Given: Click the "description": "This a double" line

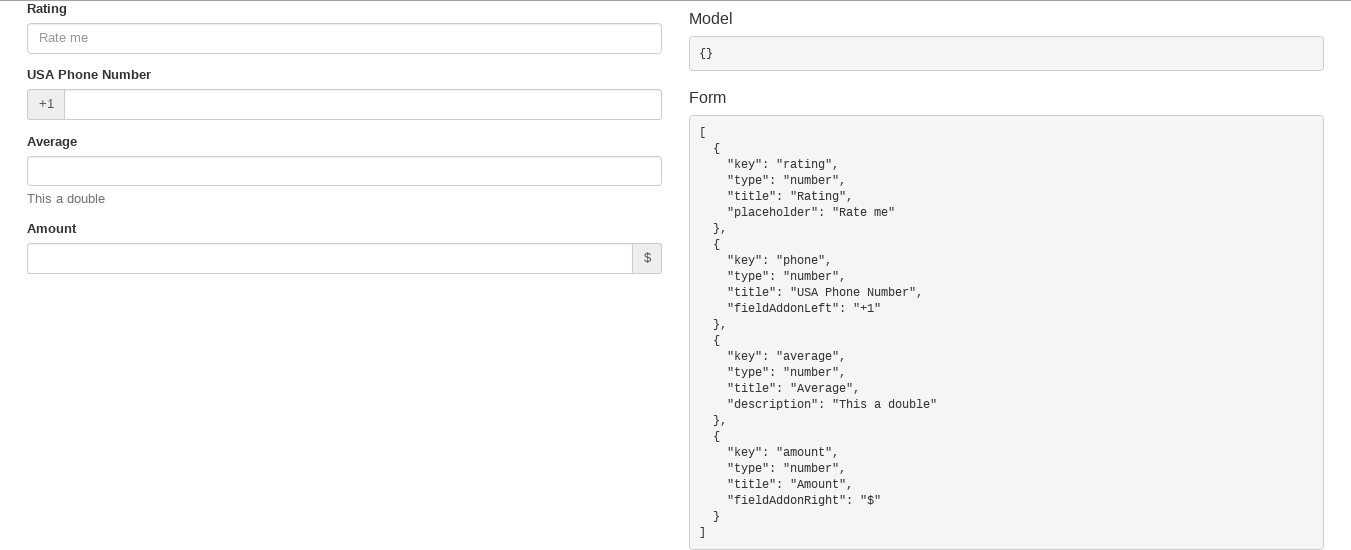Looking at the screenshot, I should click(832, 405).
